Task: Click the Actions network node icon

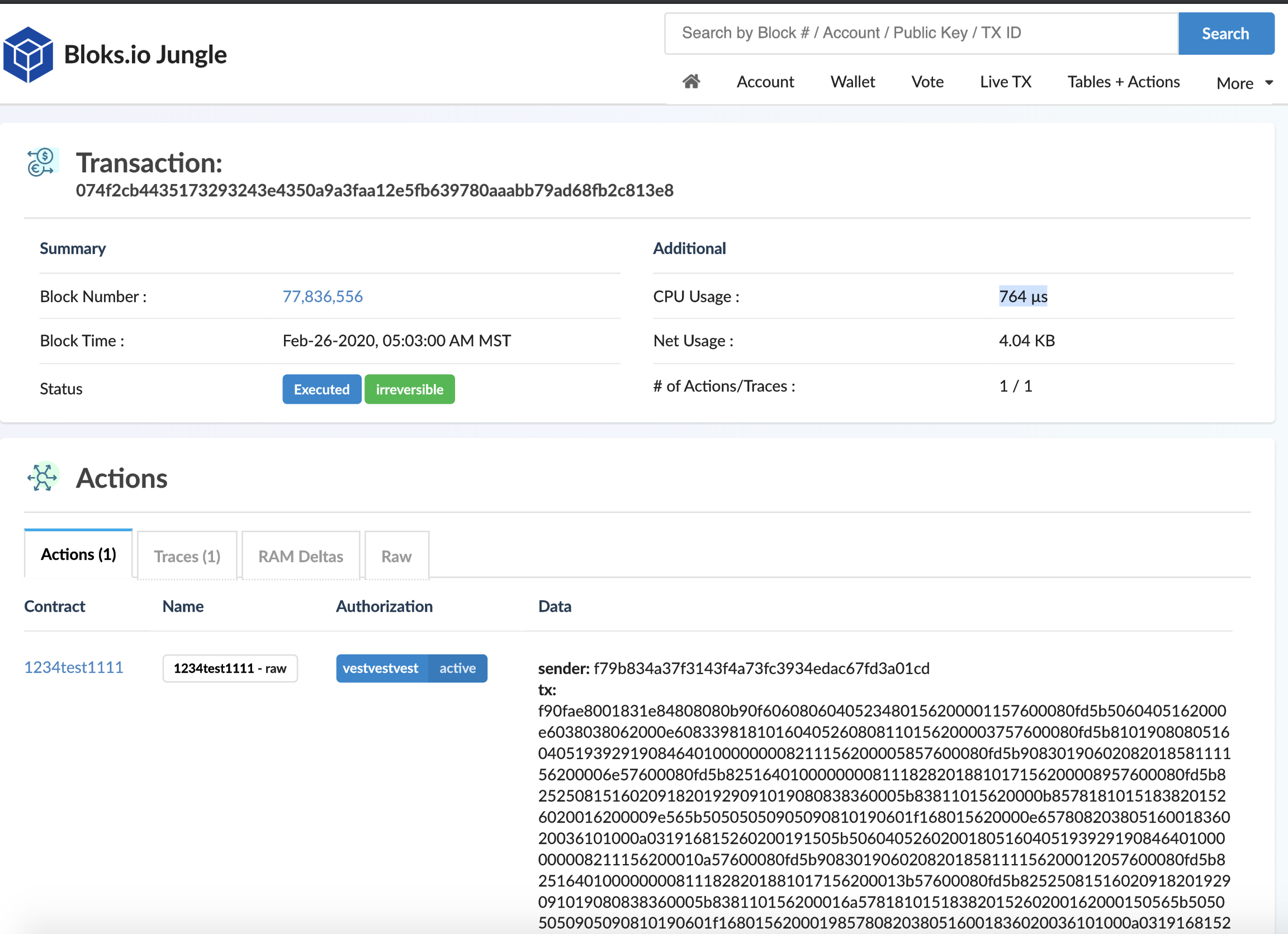Action: [x=42, y=477]
